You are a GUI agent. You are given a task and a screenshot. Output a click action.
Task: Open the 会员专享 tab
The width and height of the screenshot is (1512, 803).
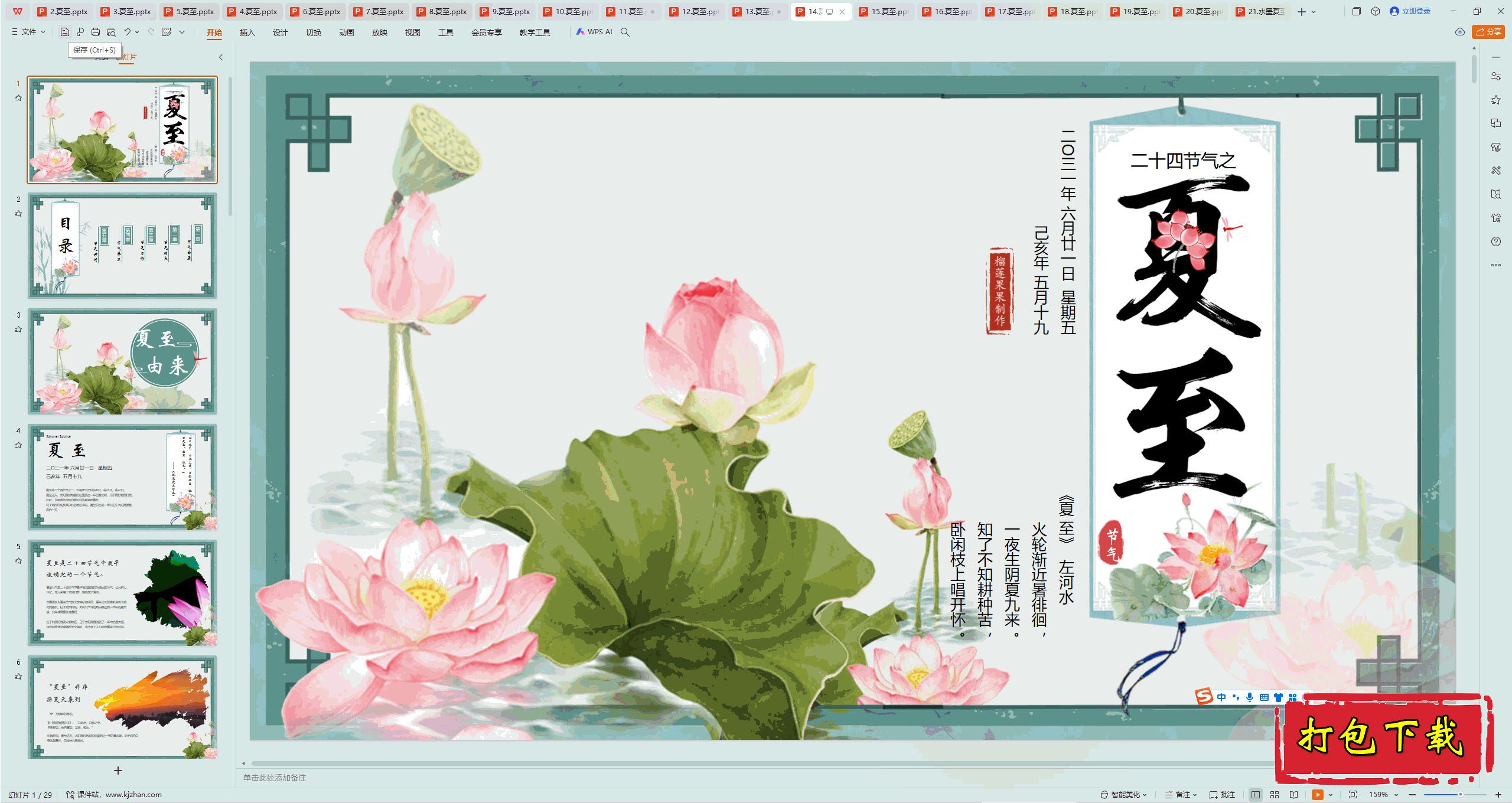(x=486, y=32)
